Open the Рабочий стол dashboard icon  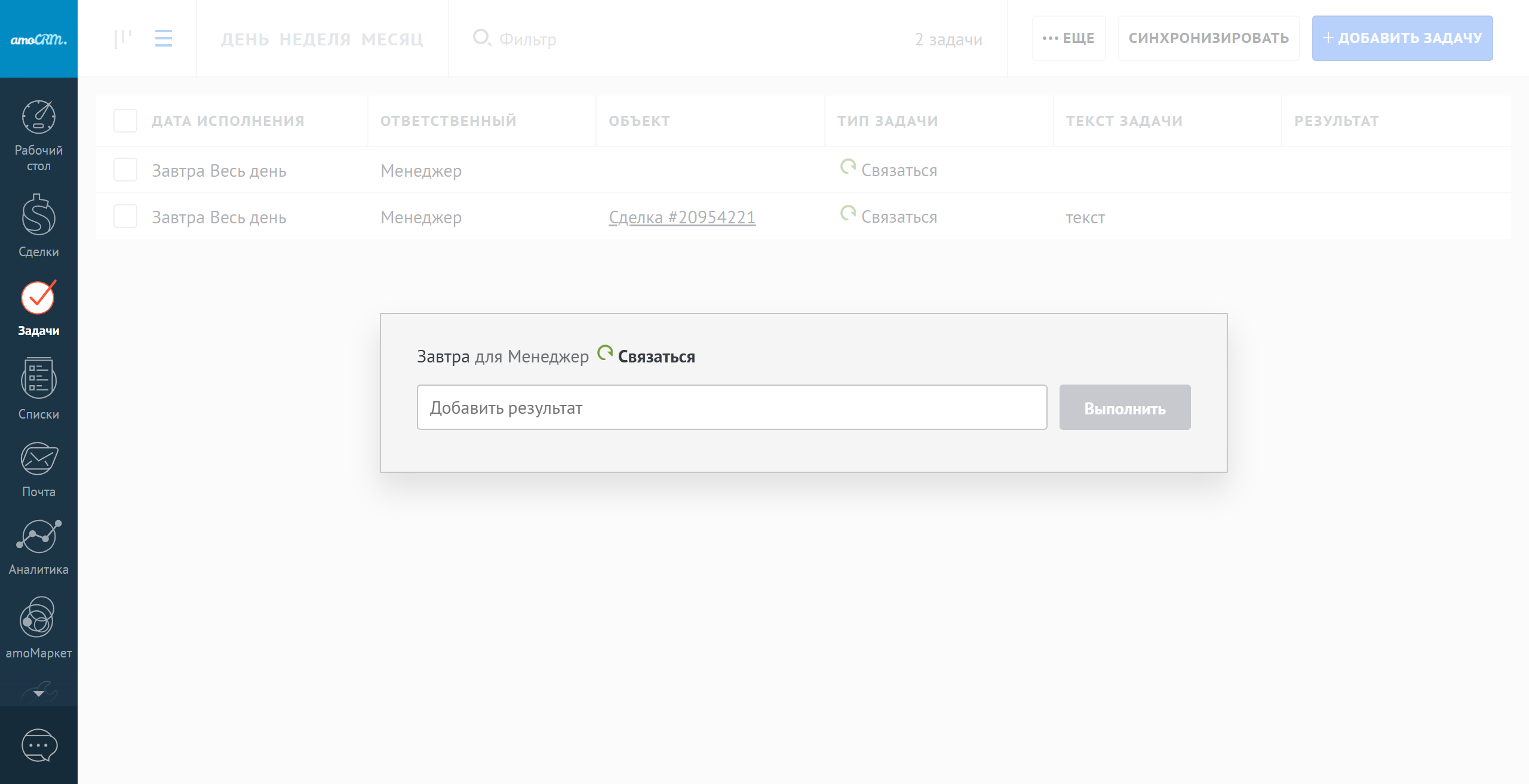click(39, 118)
